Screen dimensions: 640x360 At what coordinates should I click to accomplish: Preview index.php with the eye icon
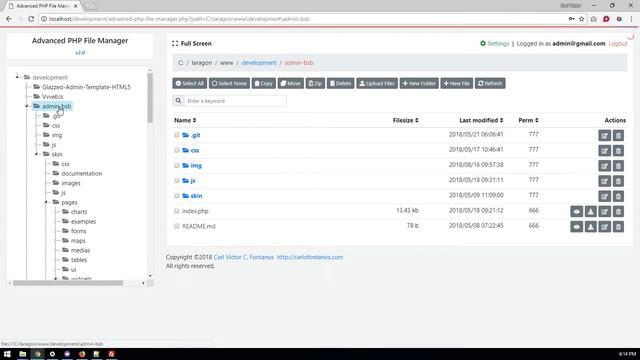[576, 211]
